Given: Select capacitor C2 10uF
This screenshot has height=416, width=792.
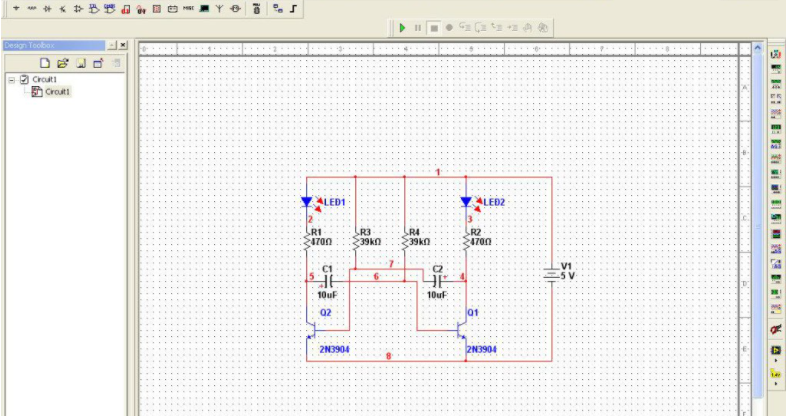Looking at the screenshot, I should click(x=437, y=282).
